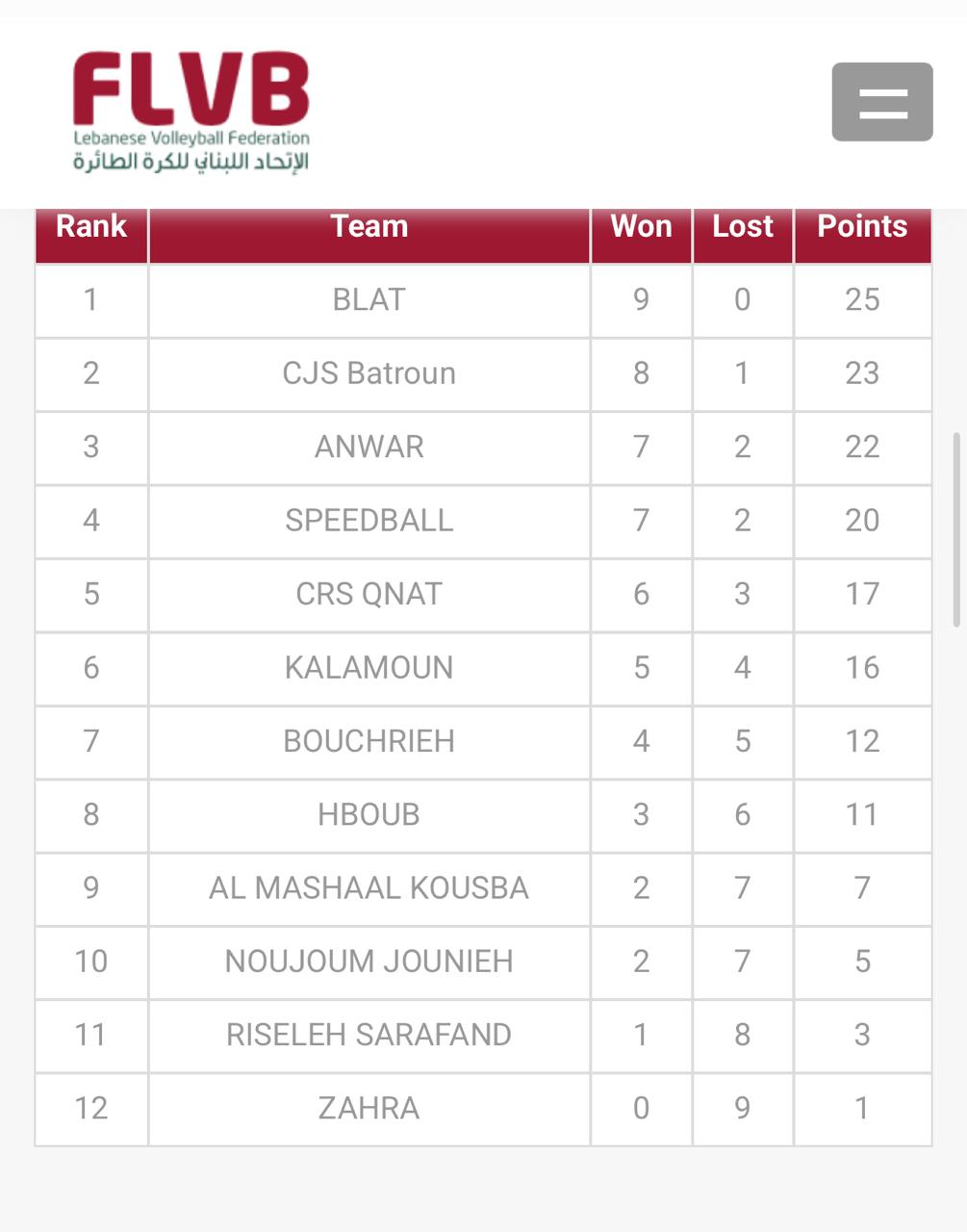Screen dimensions: 967x1232
Task: Click the SPEEDBALL team cell
Action: click(x=369, y=521)
